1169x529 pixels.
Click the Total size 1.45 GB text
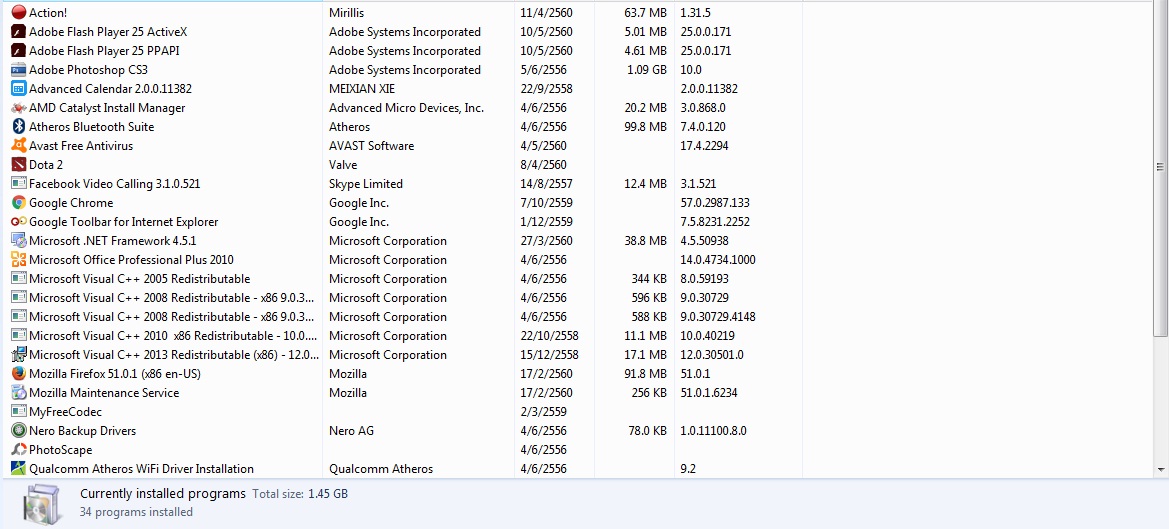point(300,494)
